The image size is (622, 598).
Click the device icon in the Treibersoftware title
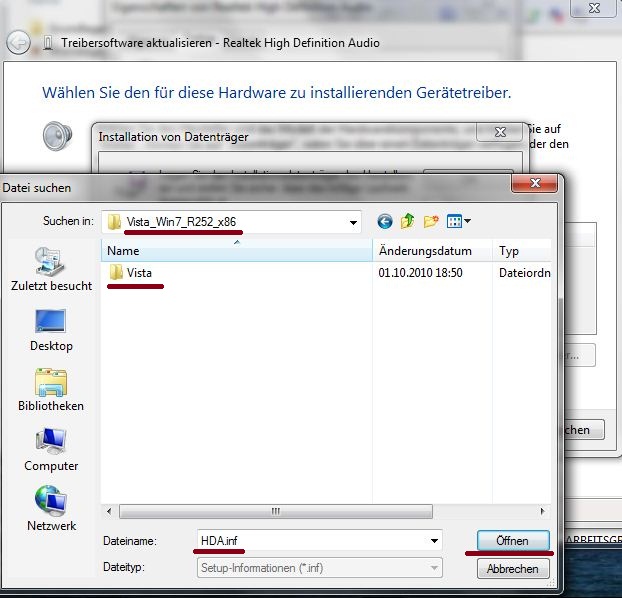pos(48,42)
